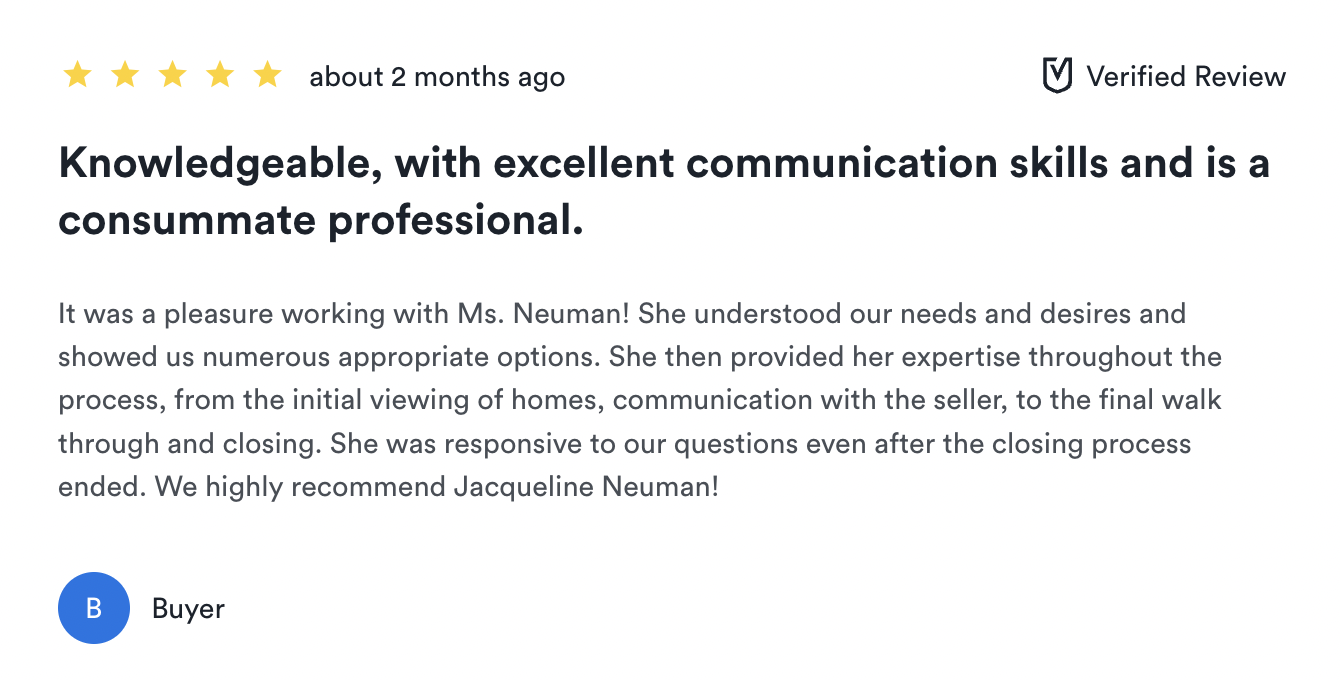Click the first rating star
The image size is (1340, 680).
click(77, 75)
